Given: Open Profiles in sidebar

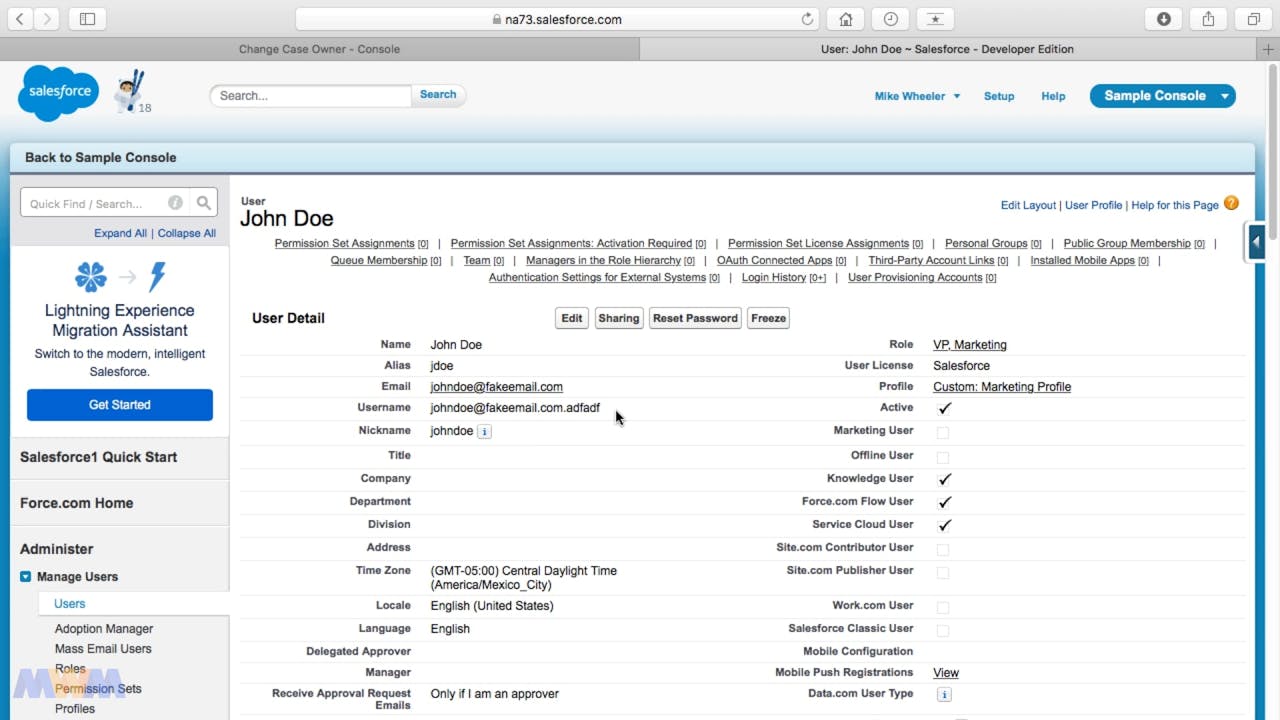Looking at the screenshot, I should [75, 709].
